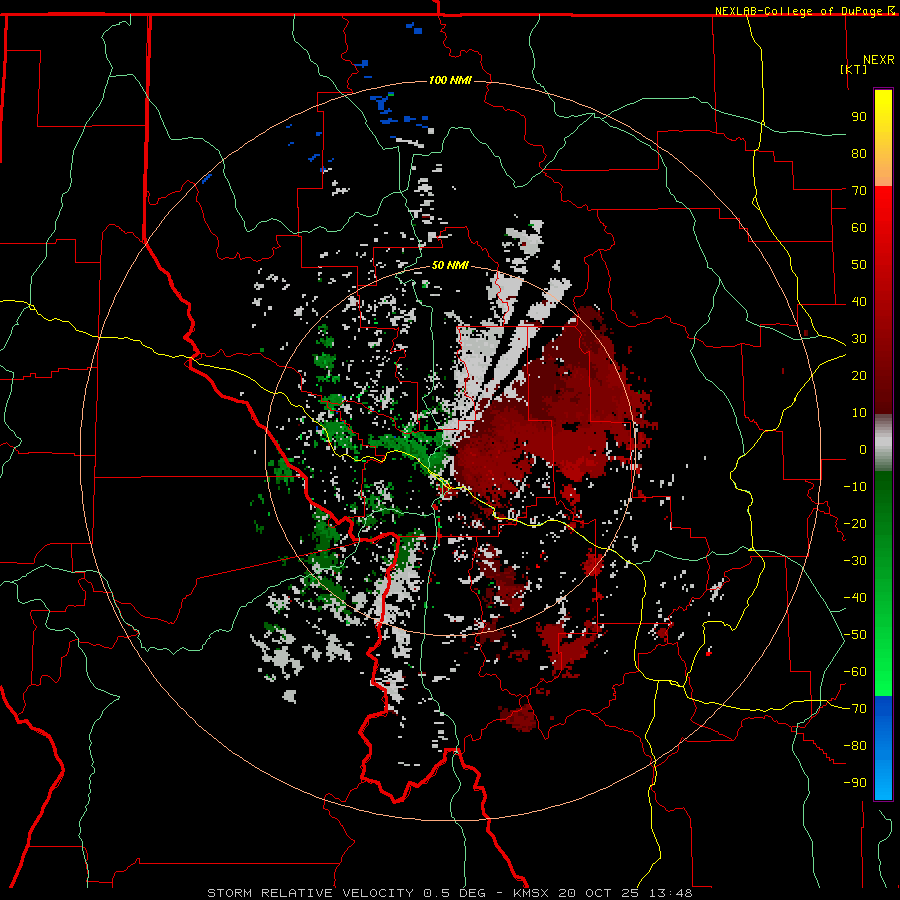The image size is (900, 900).
Task: Click the positive 70 scale value
Action: (859, 191)
